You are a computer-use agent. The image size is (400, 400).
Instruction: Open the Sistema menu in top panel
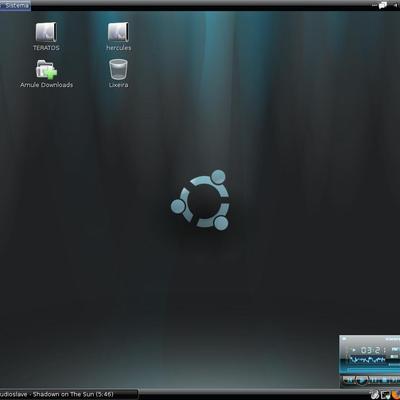[17, 6]
